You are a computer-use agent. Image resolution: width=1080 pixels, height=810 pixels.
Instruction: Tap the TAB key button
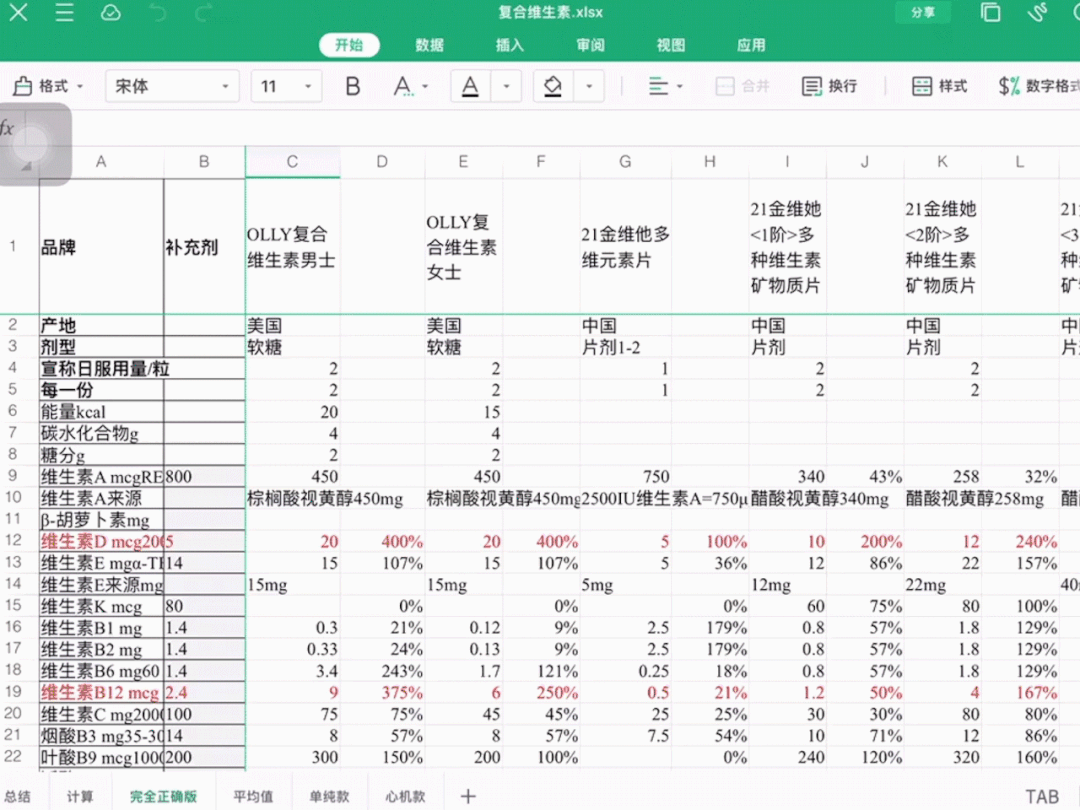[x=1042, y=796]
